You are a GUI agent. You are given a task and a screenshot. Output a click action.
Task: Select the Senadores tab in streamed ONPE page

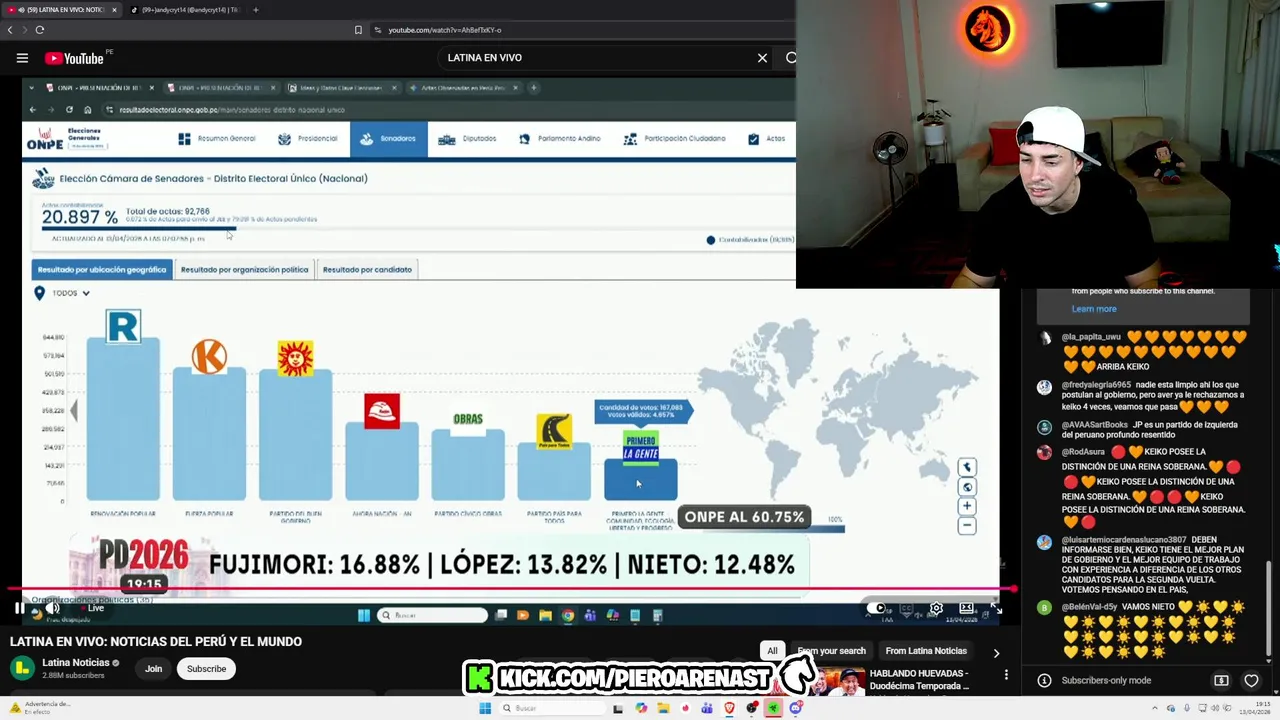pos(388,139)
